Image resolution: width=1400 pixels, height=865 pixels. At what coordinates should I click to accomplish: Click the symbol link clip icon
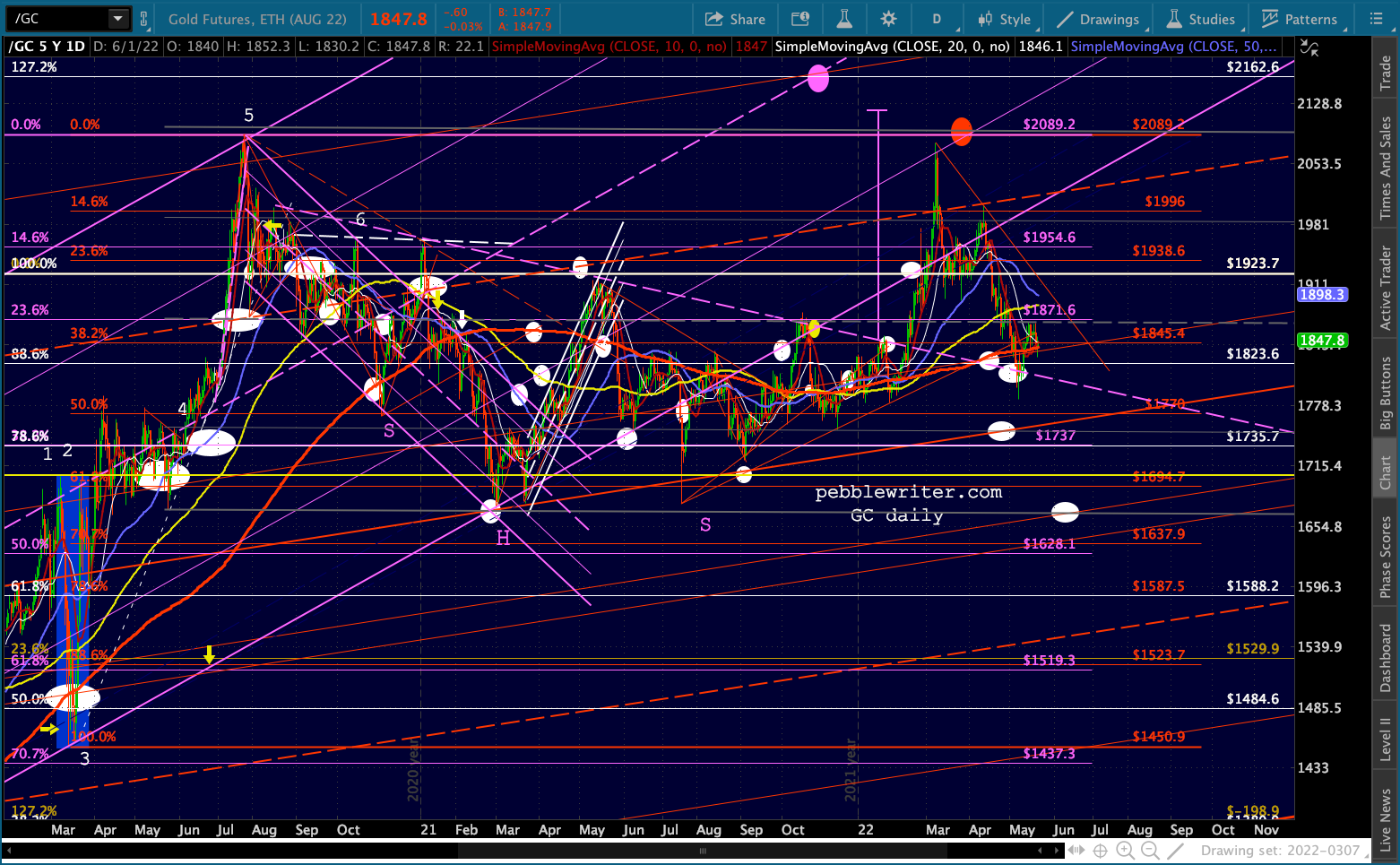144,19
